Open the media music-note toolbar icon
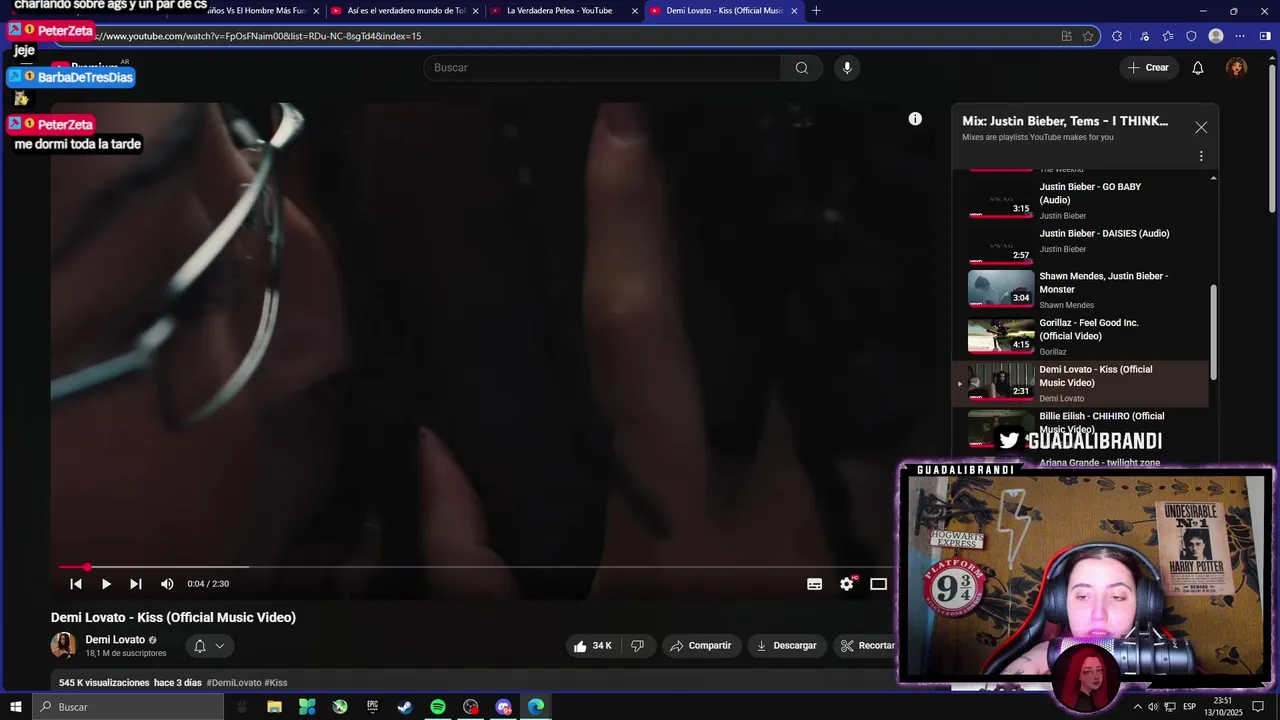The image size is (1280, 720). (x=1145, y=36)
